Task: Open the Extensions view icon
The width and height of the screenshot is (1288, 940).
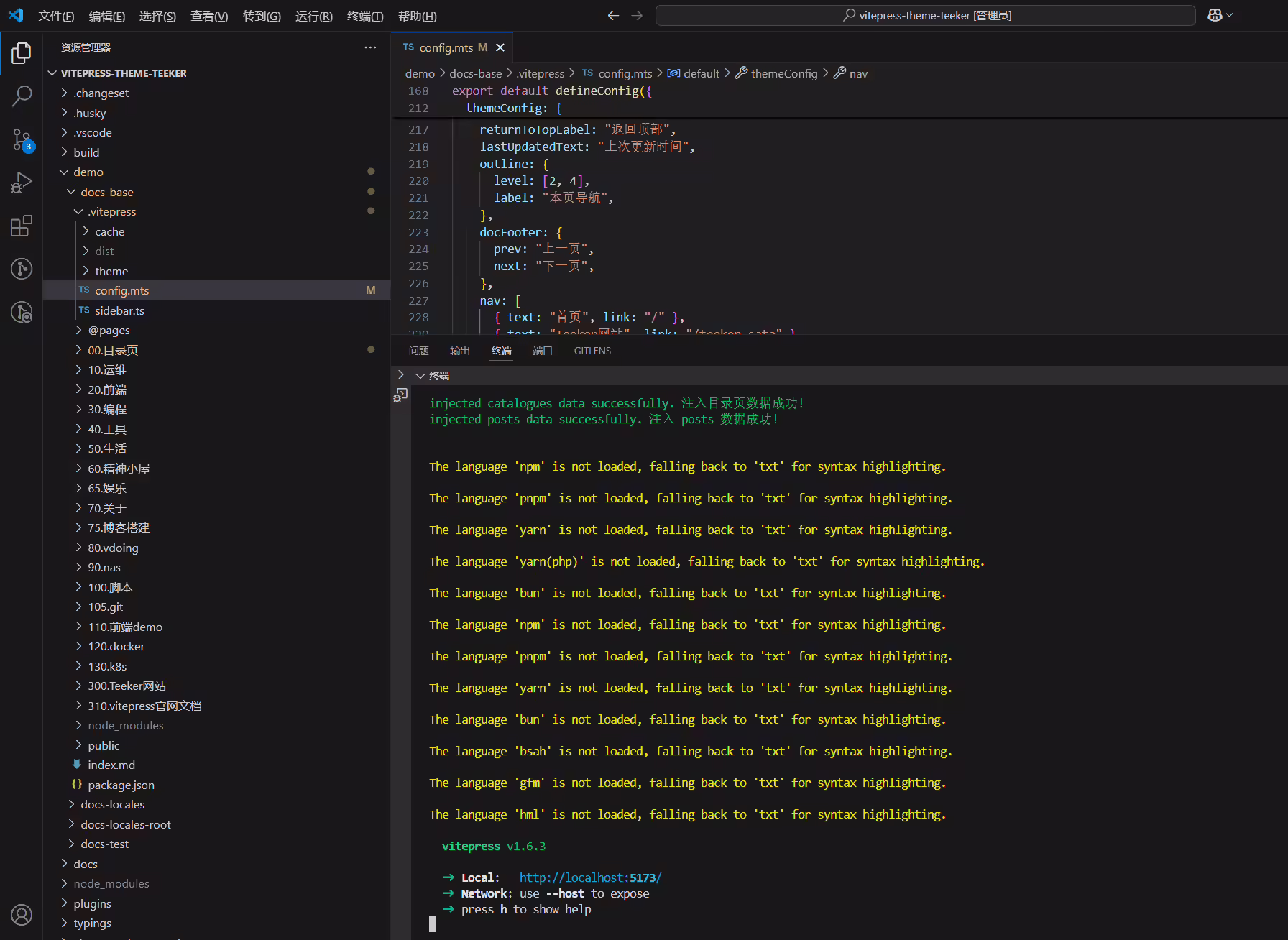Action: (x=22, y=226)
